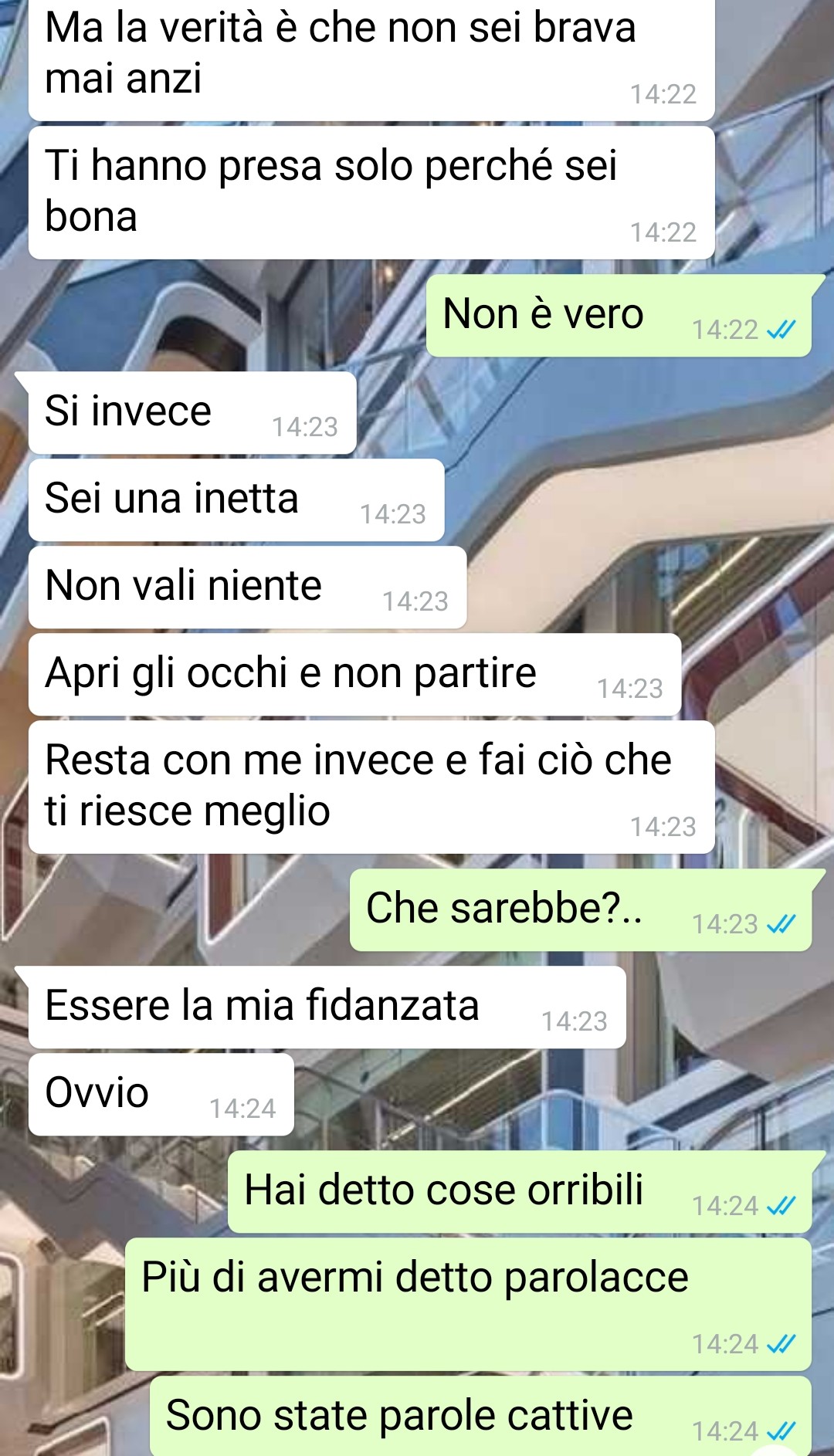
Task: Tap the 'Non vali niente' bubble
Action: [x=248, y=587]
